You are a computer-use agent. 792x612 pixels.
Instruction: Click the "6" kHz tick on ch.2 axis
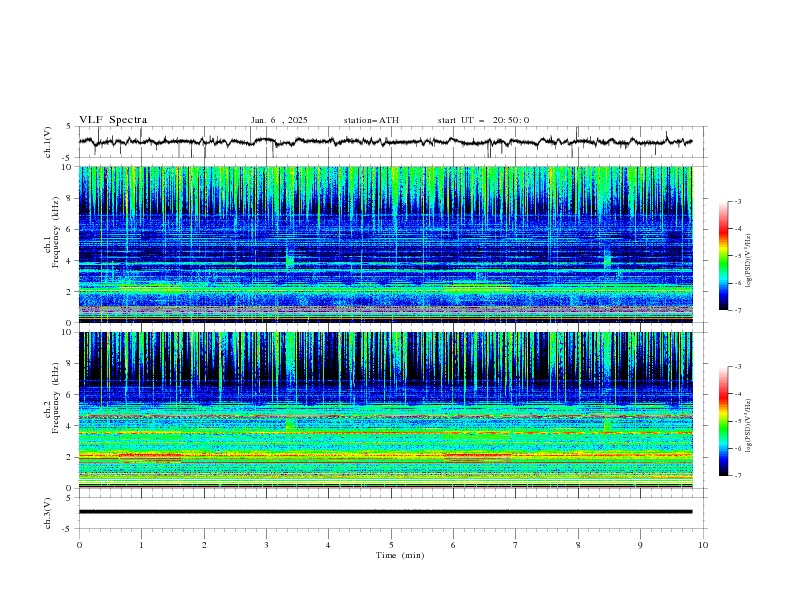point(71,395)
